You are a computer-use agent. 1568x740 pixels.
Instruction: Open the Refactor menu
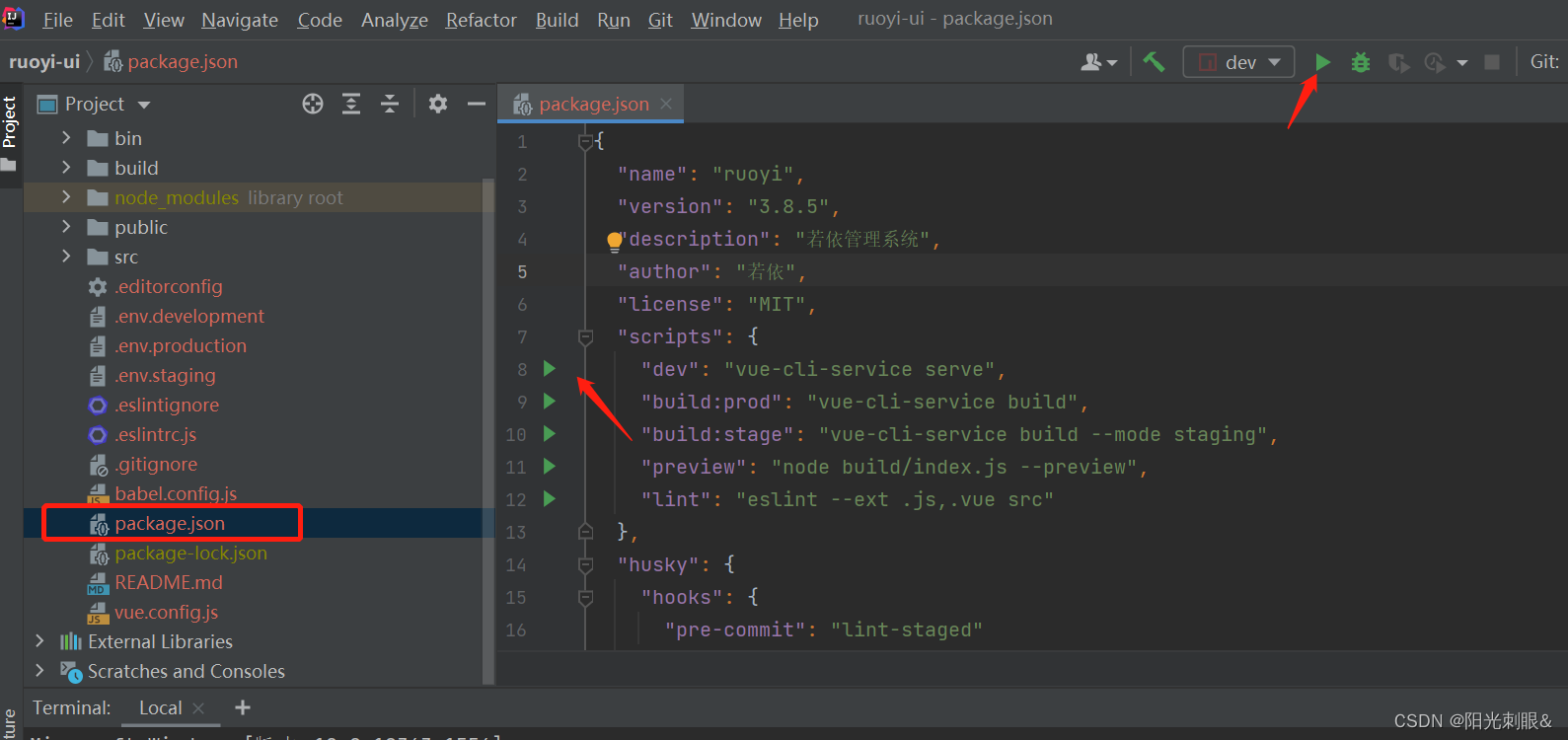point(481,20)
